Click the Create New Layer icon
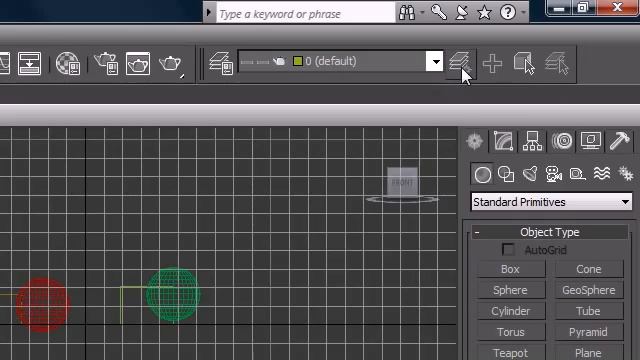This screenshot has height=360, width=640. click(460, 63)
